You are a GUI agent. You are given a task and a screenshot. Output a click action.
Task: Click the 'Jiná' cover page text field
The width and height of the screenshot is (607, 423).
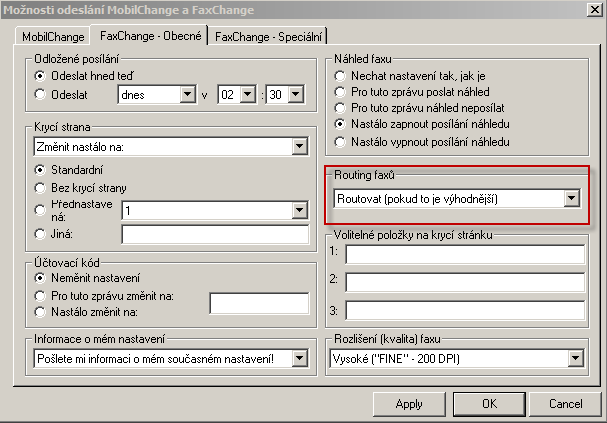(x=215, y=234)
